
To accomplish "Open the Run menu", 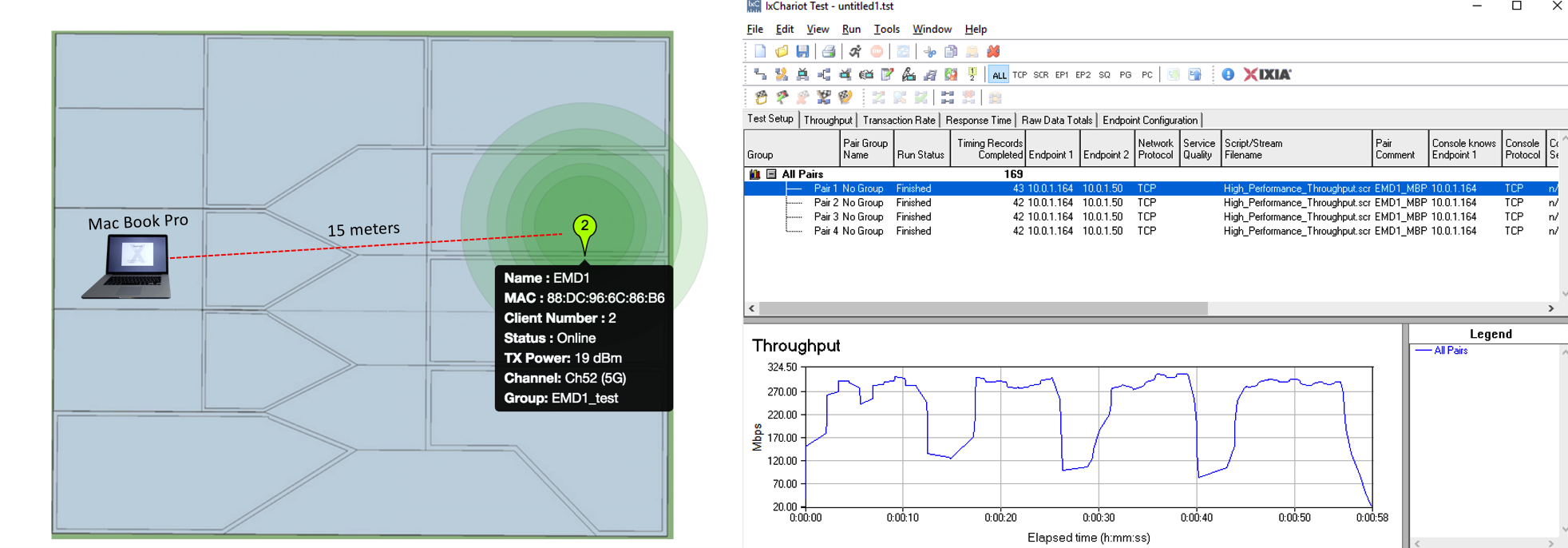I will (x=851, y=29).
